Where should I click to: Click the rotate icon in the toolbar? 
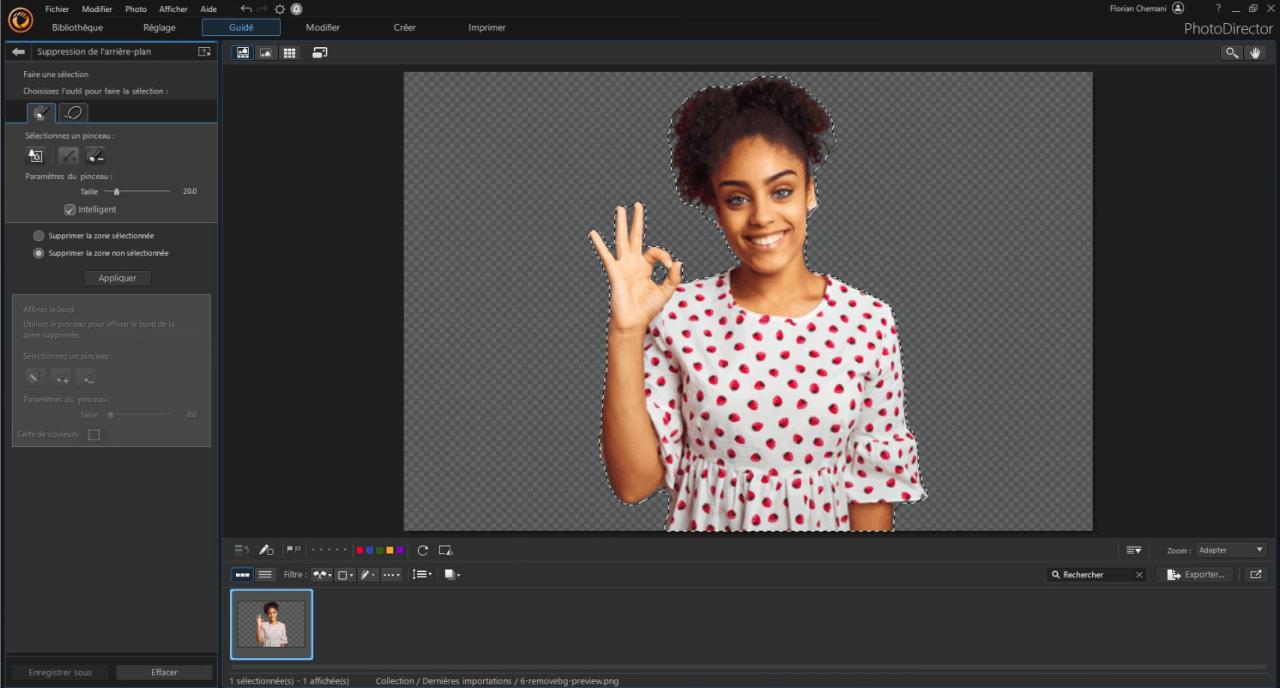422,550
